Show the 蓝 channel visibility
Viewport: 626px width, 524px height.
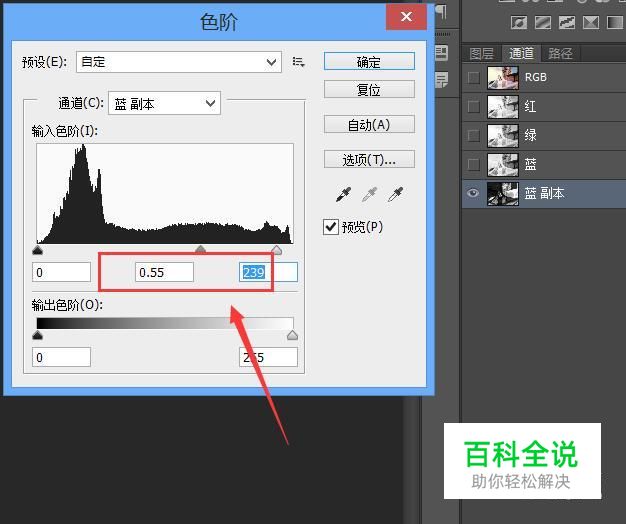473,164
